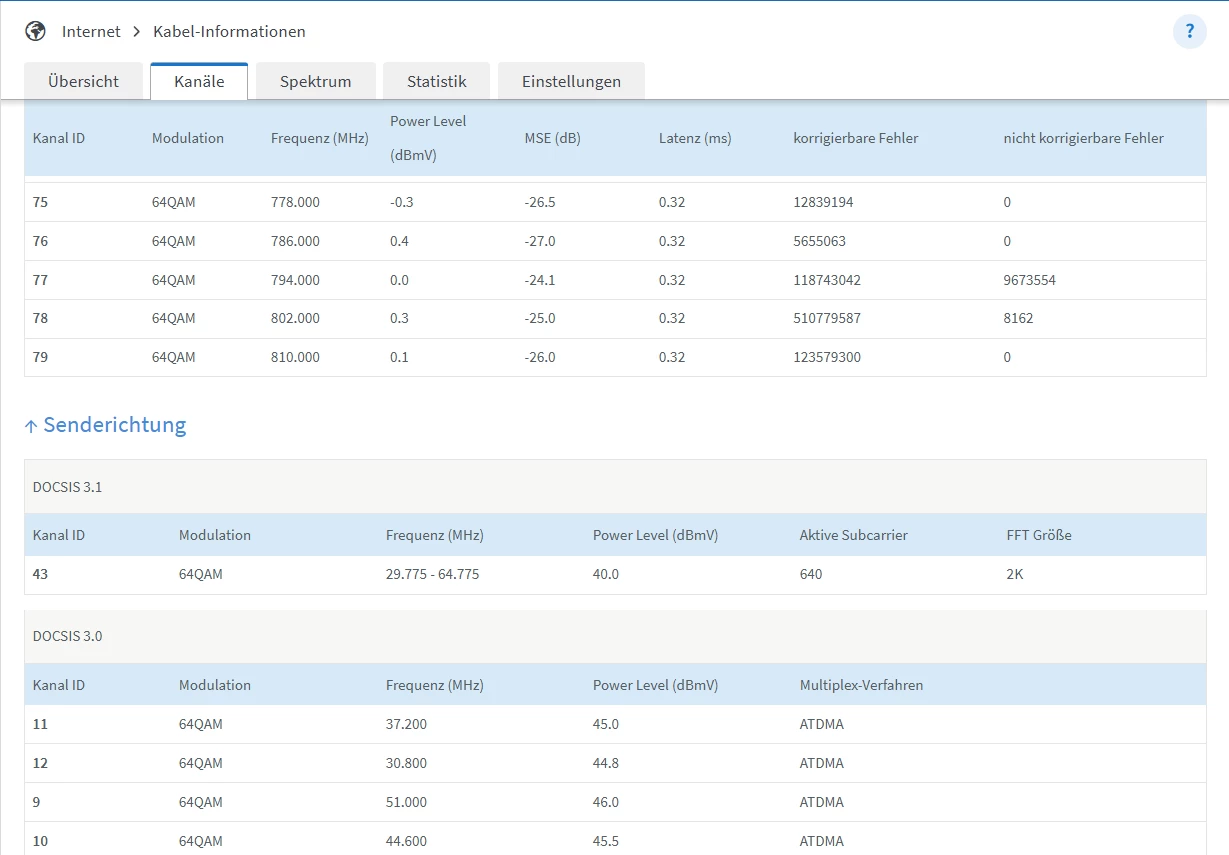Click the MSE (dB) column header

pyautogui.click(x=552, y=138)
